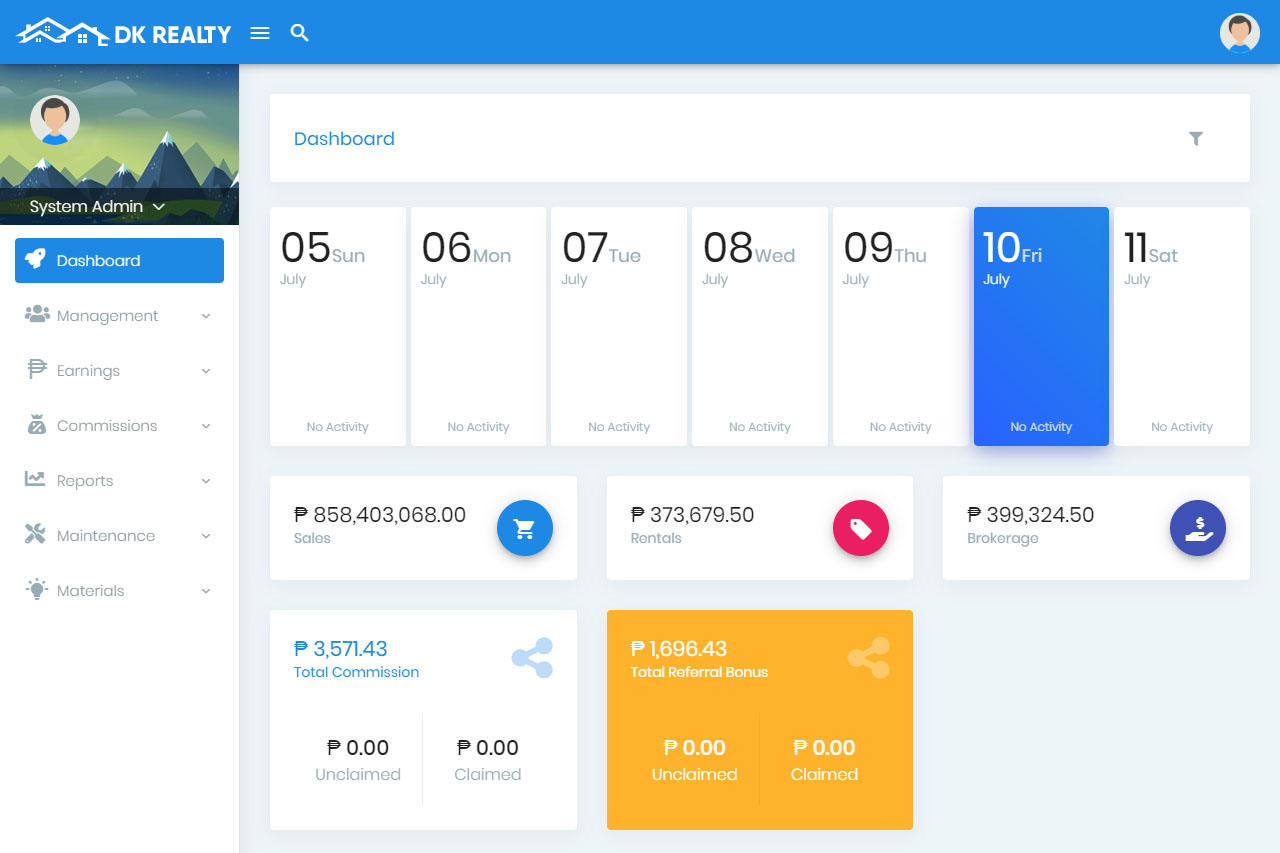Open the top-right user avatar

point(1240,33)
